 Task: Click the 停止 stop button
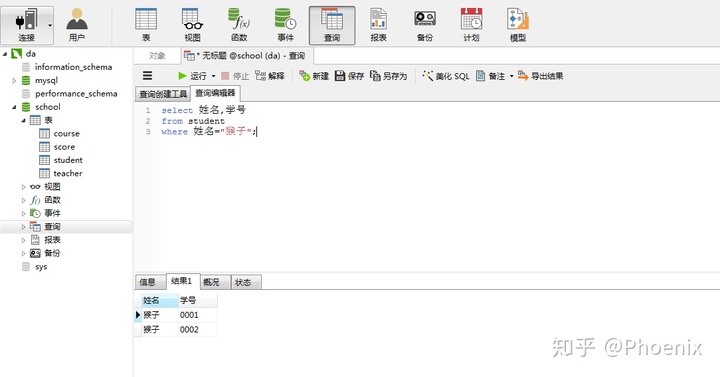(235, 76)
